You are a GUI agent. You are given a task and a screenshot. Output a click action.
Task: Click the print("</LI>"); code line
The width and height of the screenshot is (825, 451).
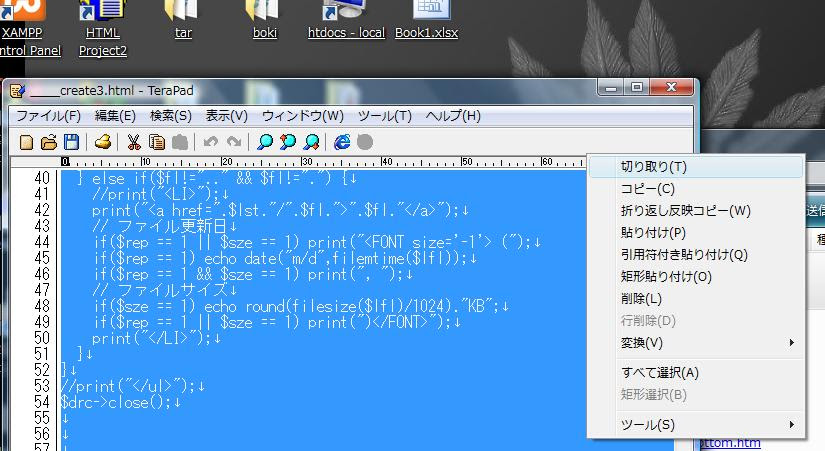pyautogui.click(x=156, y=338)
